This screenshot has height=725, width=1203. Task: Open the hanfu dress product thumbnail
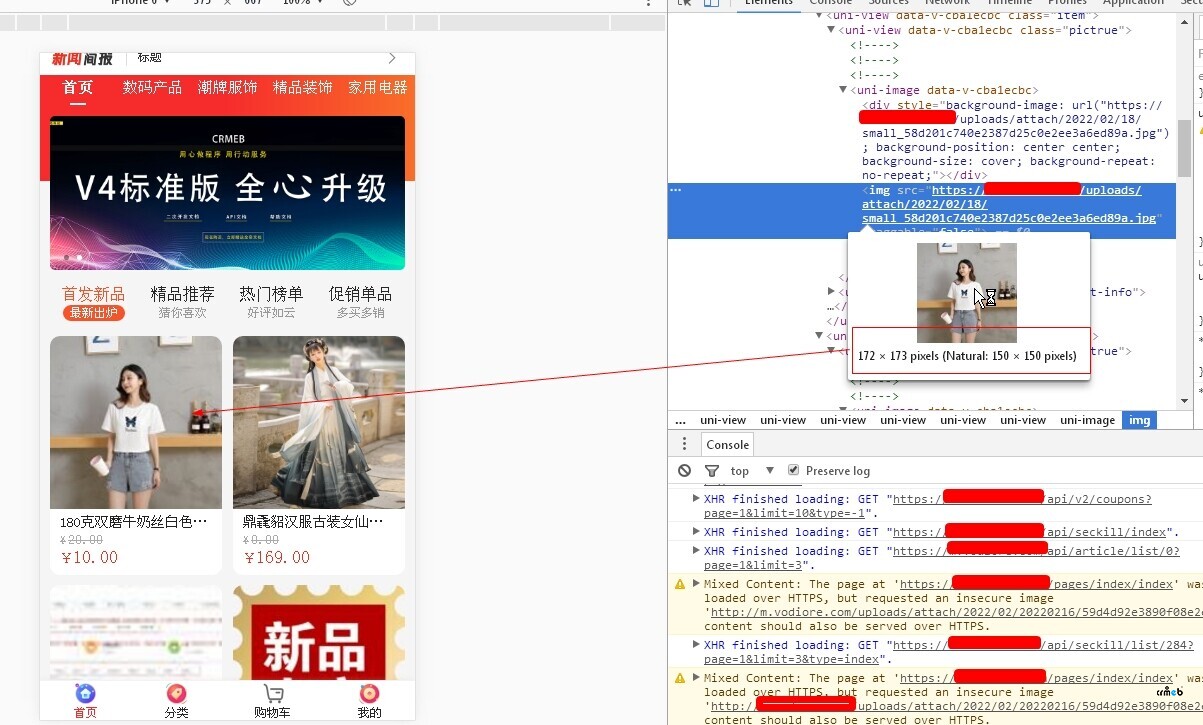pyautogui.click(x=319, y=422)
